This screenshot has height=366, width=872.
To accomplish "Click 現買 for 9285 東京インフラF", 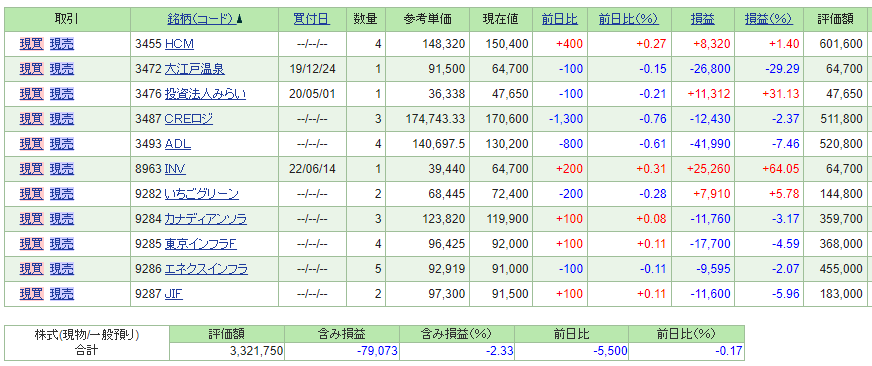I will pyautogui.click(x=31, y=244).
